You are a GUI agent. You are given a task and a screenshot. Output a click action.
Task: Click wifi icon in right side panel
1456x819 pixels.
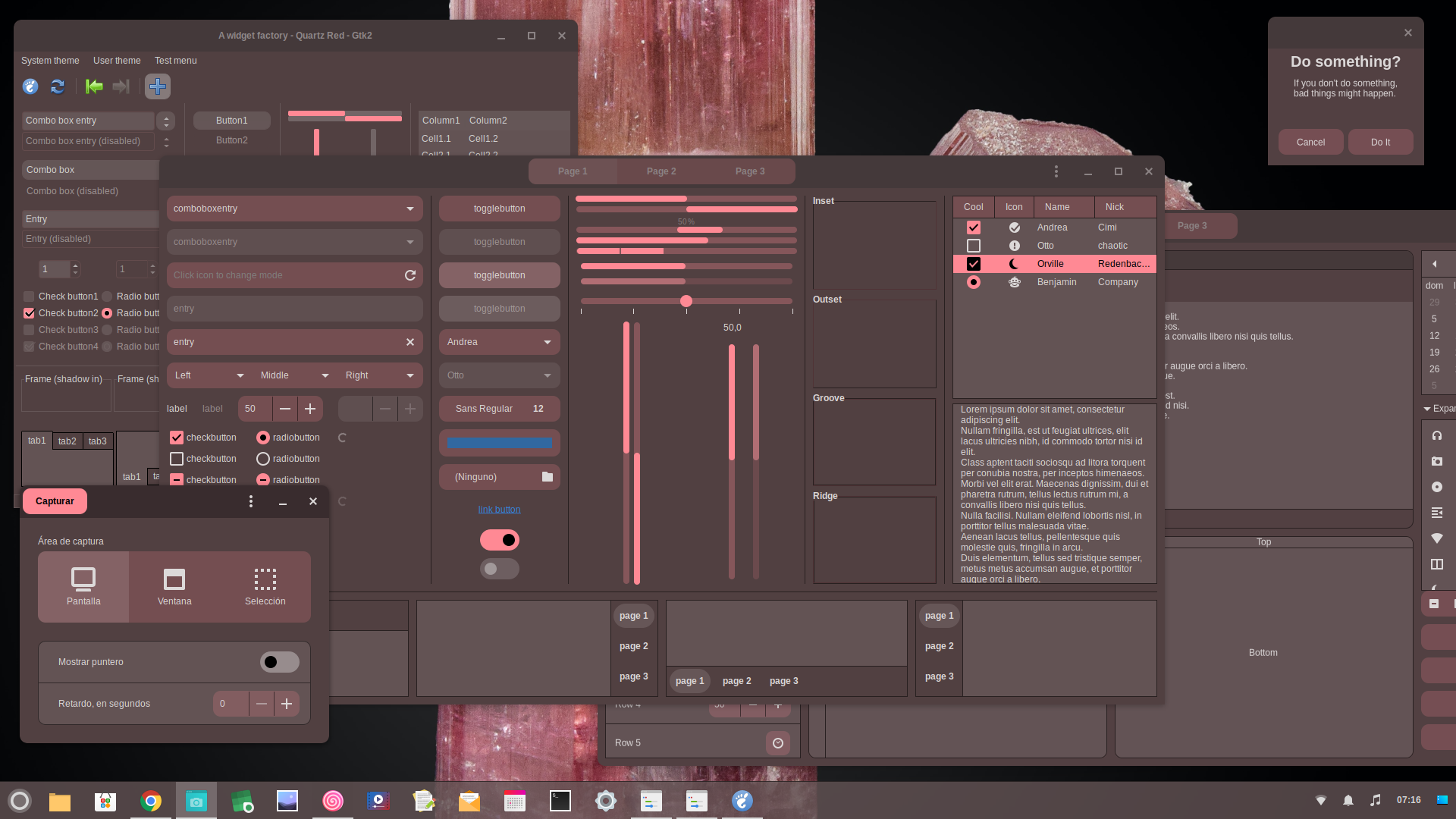point(1437,538)
